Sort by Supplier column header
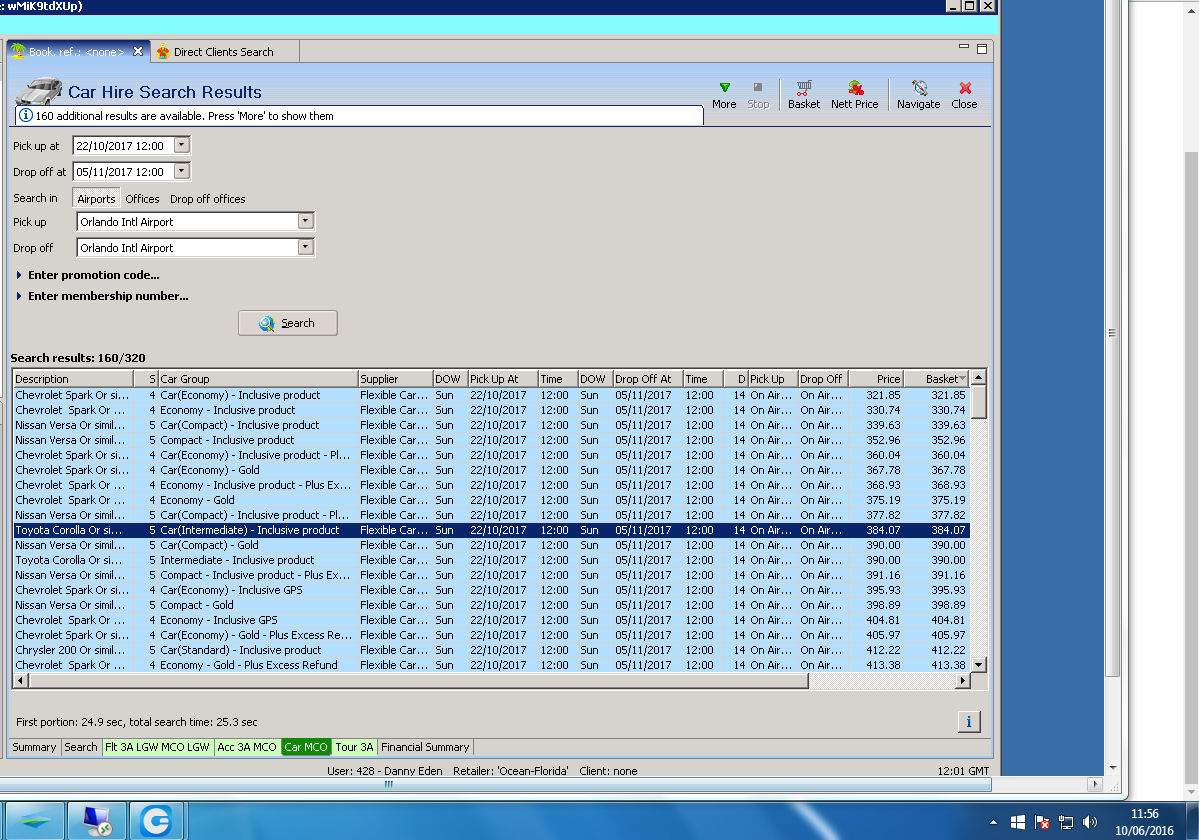This screenshot has width=1199, height=840. click(x=395, y=379)
